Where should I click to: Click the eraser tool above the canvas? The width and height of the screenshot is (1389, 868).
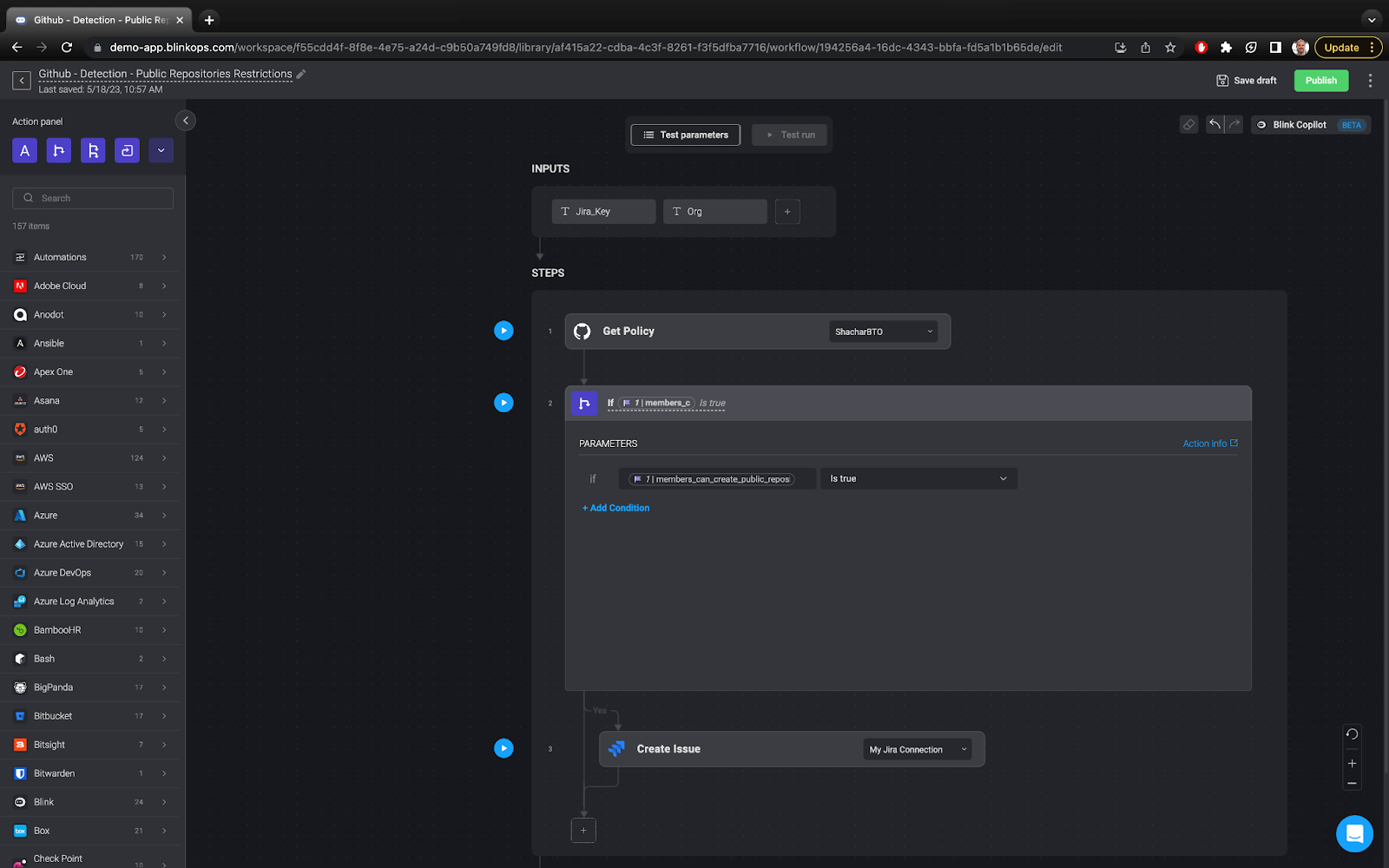pos(1188,124)
